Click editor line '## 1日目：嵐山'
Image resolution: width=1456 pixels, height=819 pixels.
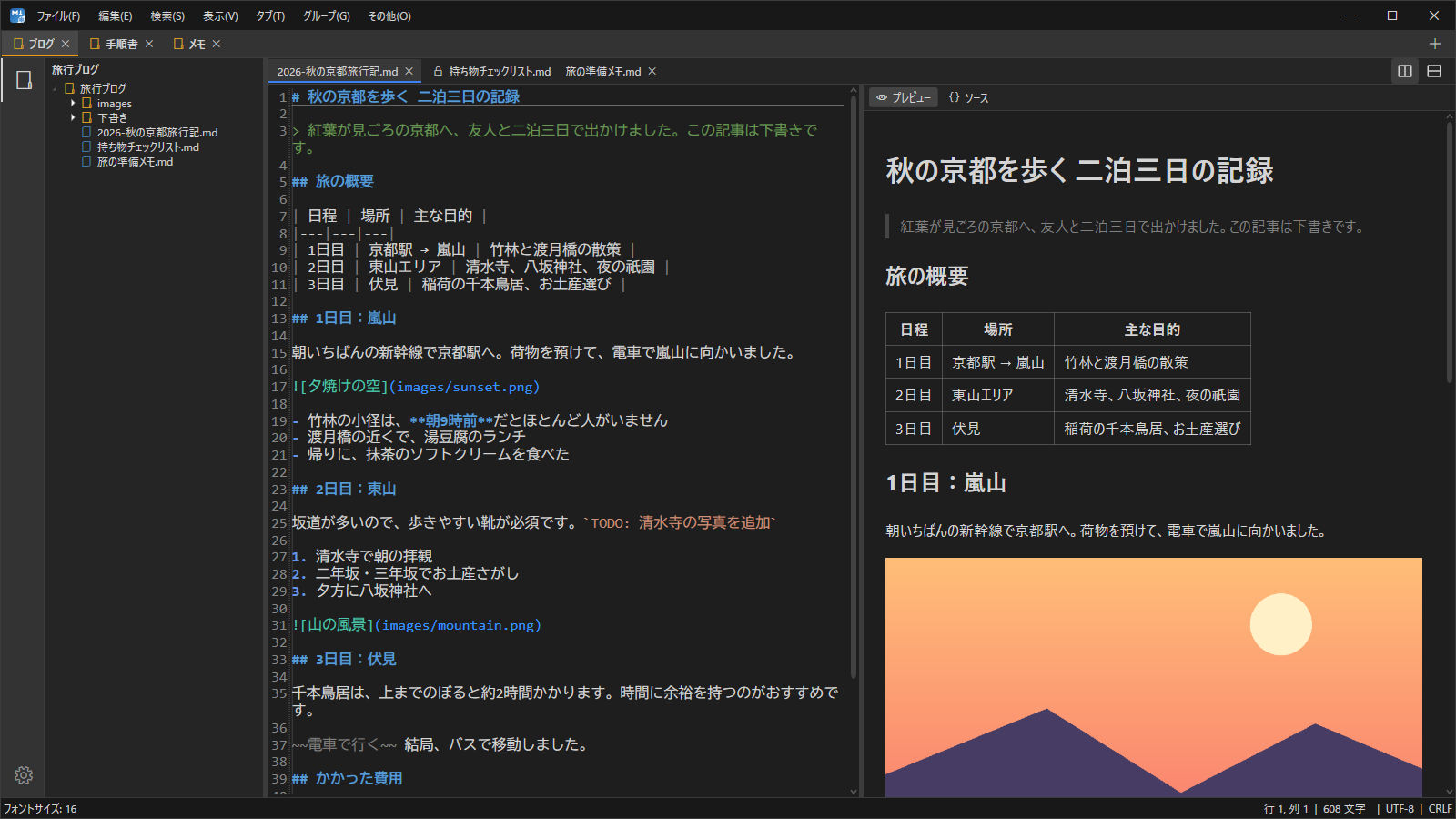[344, 318]
